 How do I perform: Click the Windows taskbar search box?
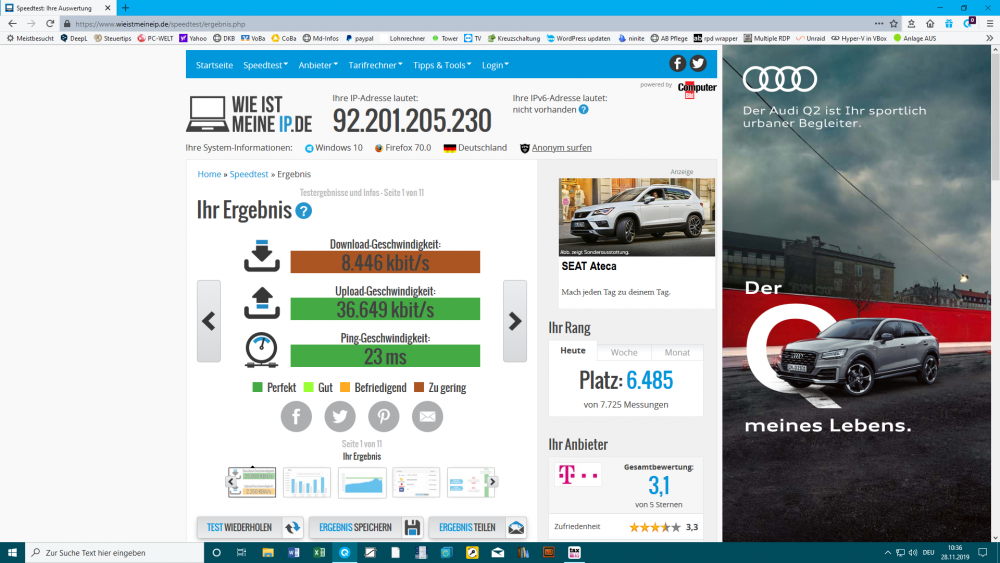[114, 552]
